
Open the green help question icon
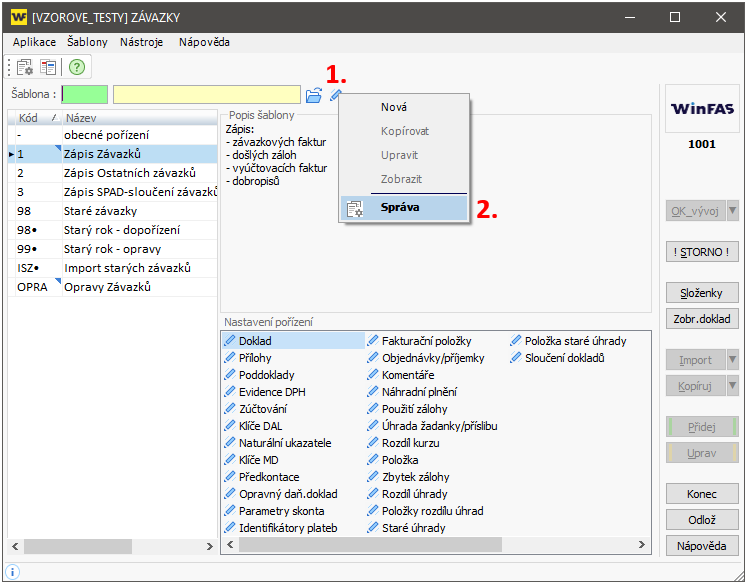77,67
